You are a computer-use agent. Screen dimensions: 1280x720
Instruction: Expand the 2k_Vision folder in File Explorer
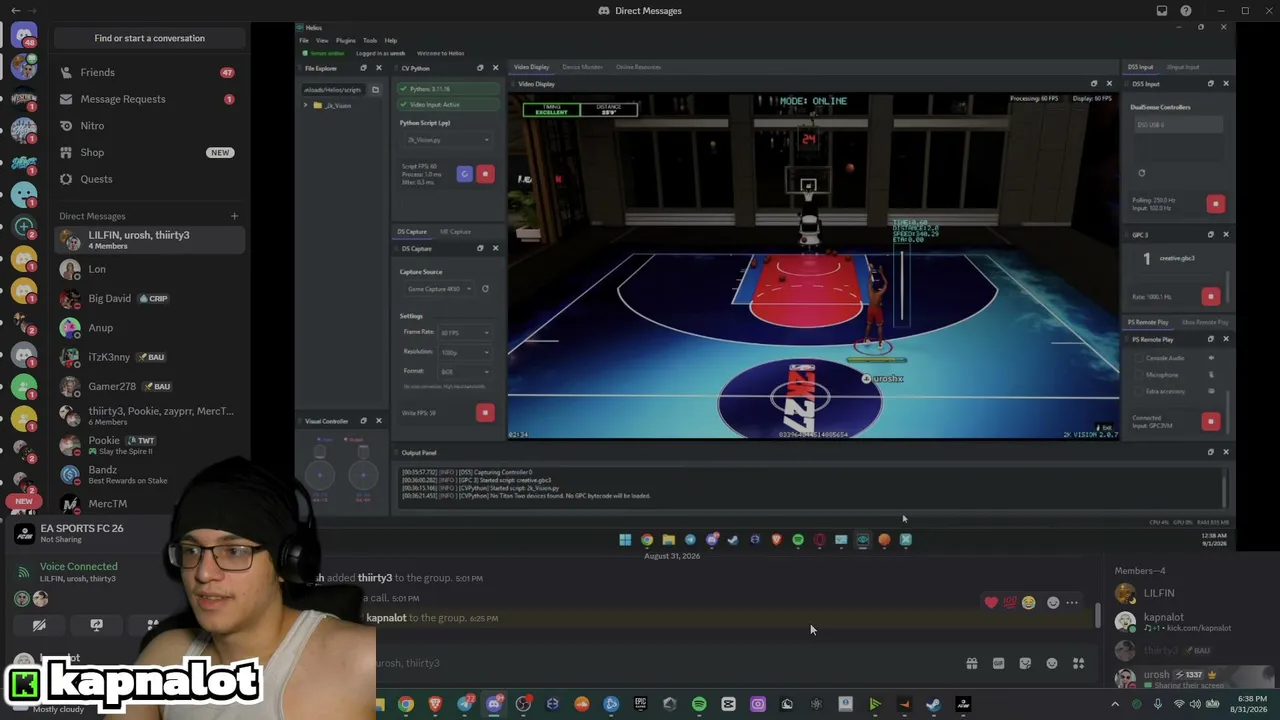pyautogui.click(x=306, y=105)
